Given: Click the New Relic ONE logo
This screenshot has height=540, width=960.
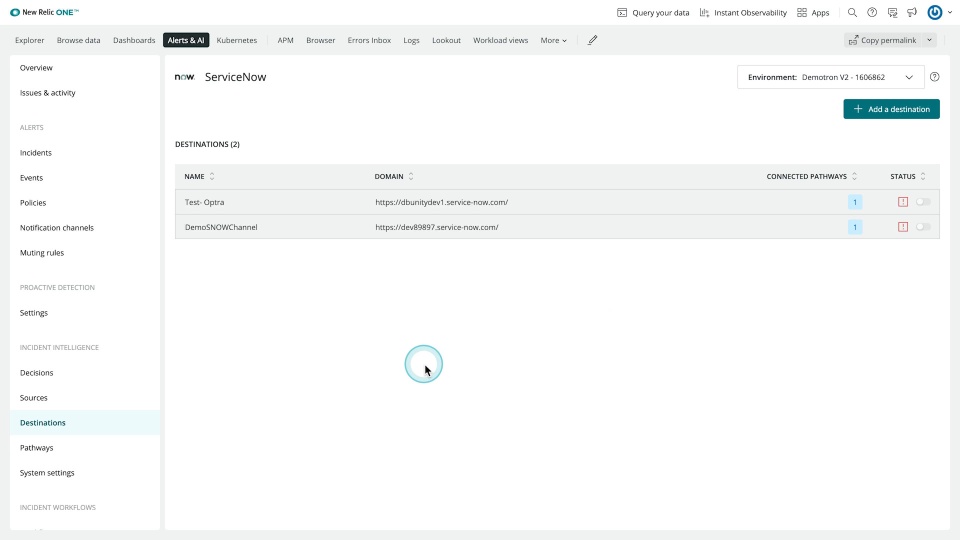Looking at the screenshot, I should click(44, 12).
